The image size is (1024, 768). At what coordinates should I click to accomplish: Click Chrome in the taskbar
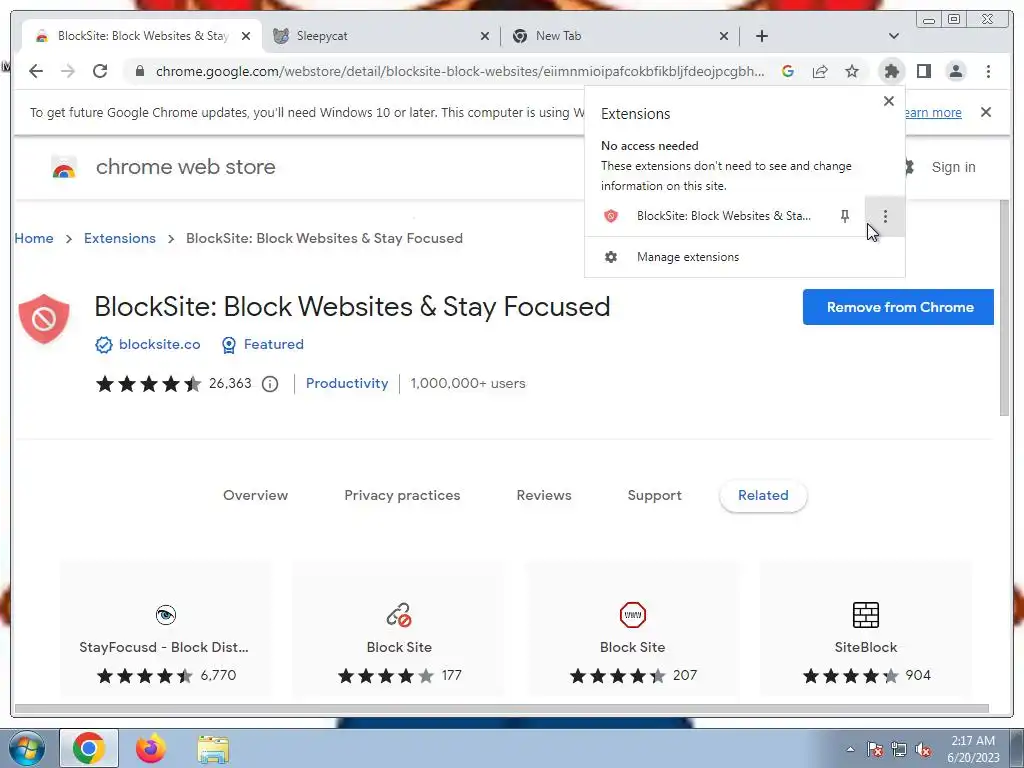[89, 748]
